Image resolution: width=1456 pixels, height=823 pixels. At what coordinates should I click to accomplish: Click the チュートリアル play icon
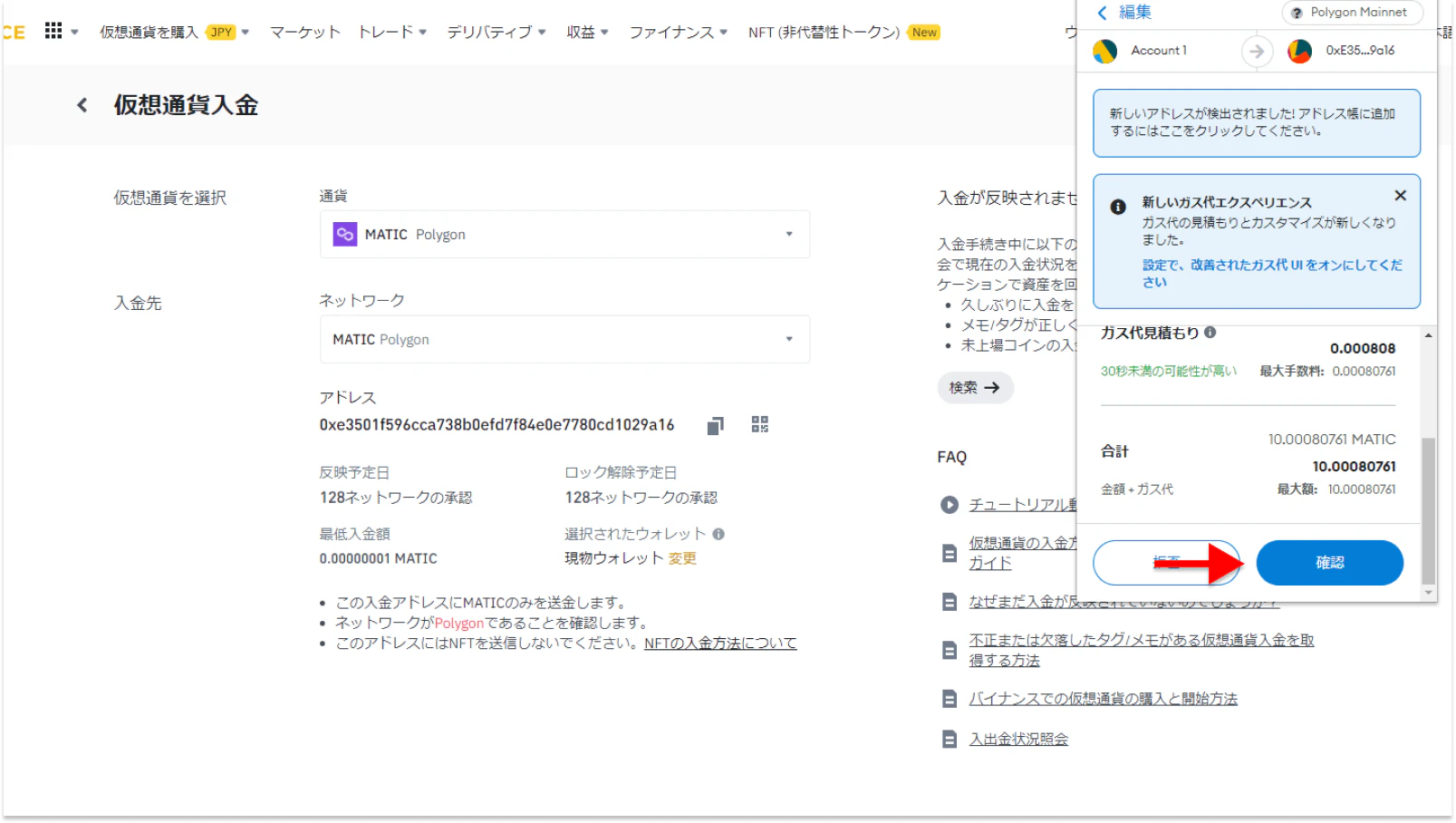point(950,505)
